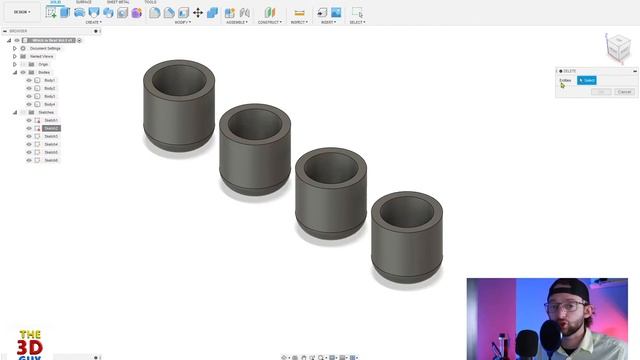
Task: Click the Named Views folder icon
Action: click(23, 56)
